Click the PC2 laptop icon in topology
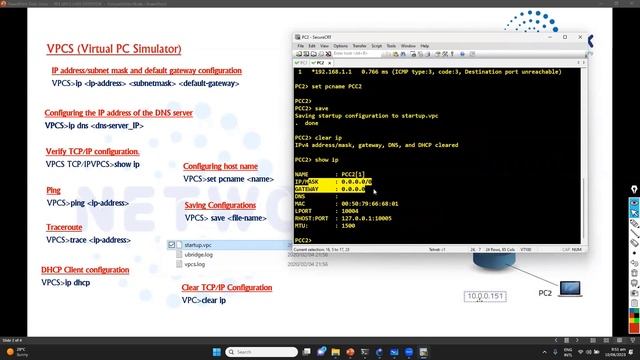 [570, 289]
